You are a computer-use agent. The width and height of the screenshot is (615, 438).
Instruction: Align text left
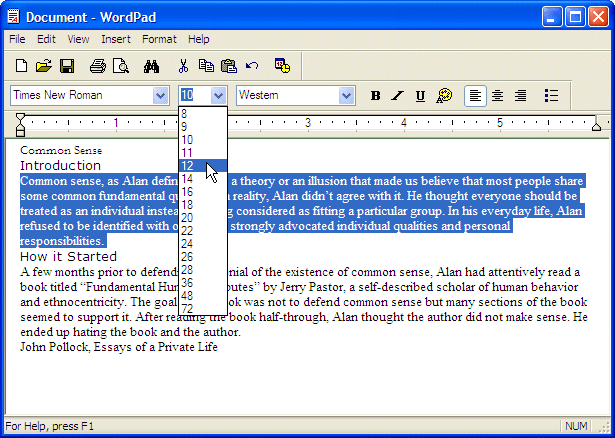[475, 96]
